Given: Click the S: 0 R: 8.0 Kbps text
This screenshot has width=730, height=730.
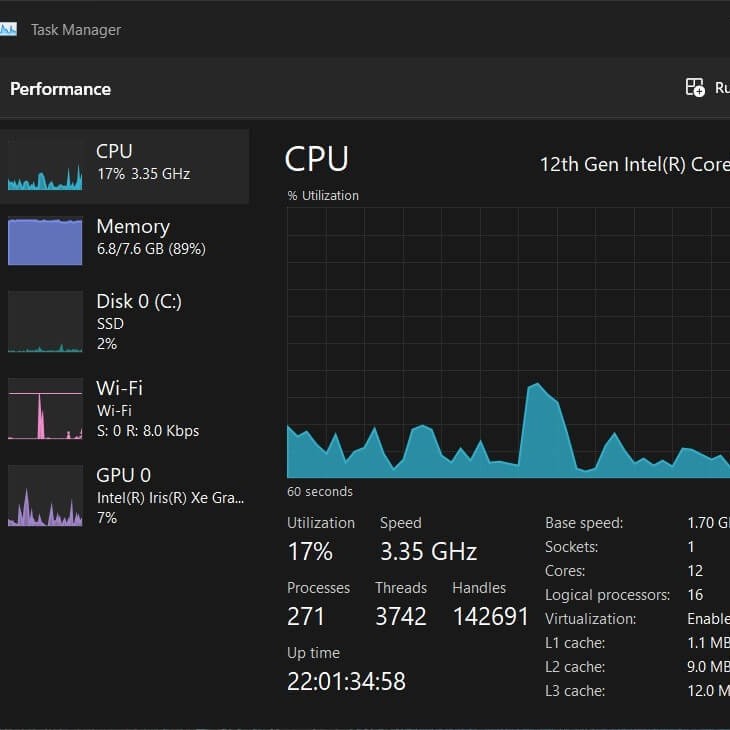Looking at the screenshot, I should (148, 431).
